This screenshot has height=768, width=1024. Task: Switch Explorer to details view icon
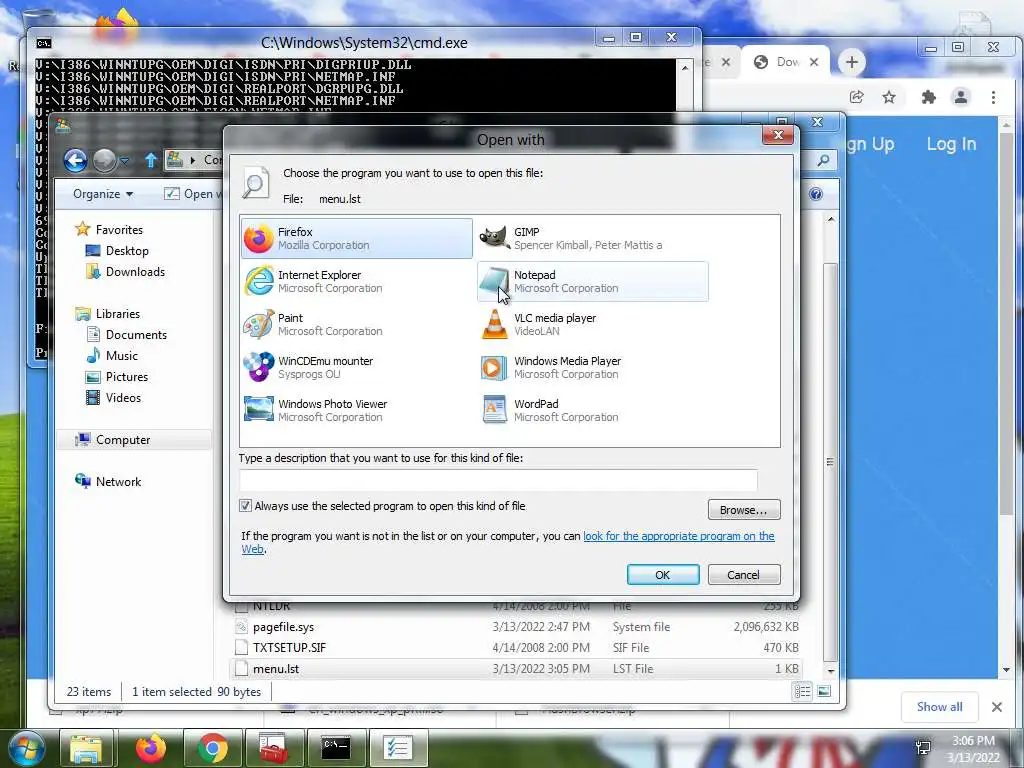[803, 691]
